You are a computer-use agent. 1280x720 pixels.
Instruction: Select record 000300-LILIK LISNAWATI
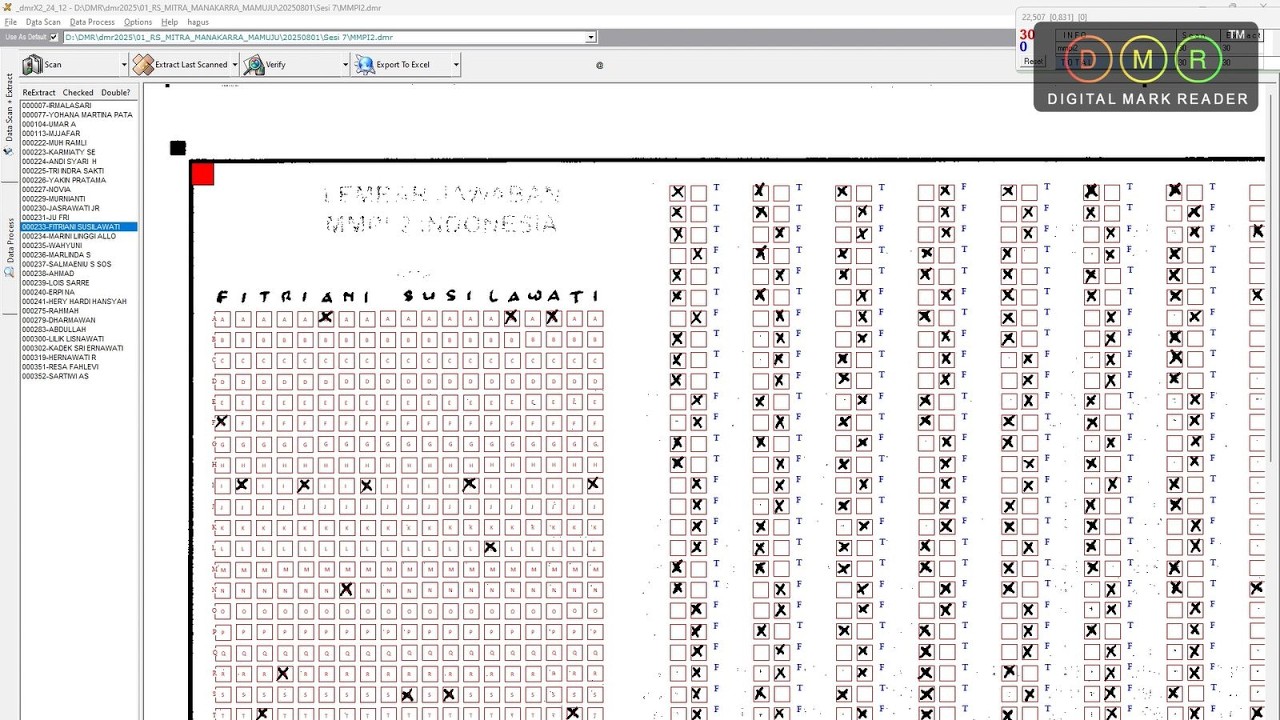point(78,339)
